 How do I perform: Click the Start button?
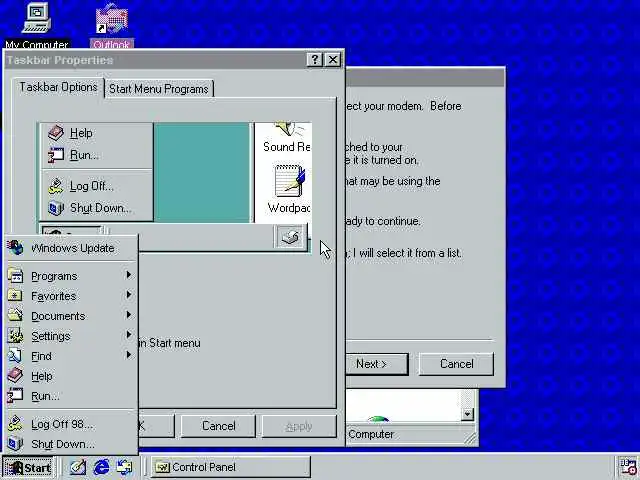point(29,467)
